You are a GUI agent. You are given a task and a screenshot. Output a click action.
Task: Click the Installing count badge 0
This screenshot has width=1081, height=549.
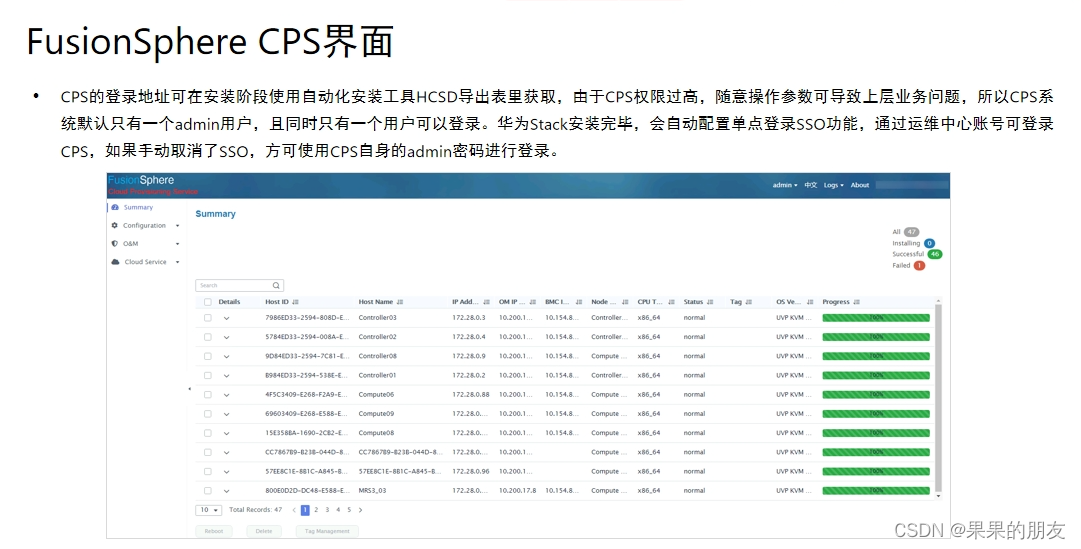tap(929, 243)
